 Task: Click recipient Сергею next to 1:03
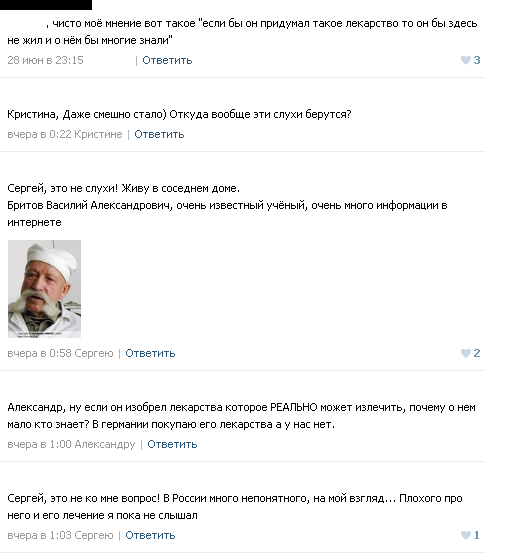(x=94, y=535)
